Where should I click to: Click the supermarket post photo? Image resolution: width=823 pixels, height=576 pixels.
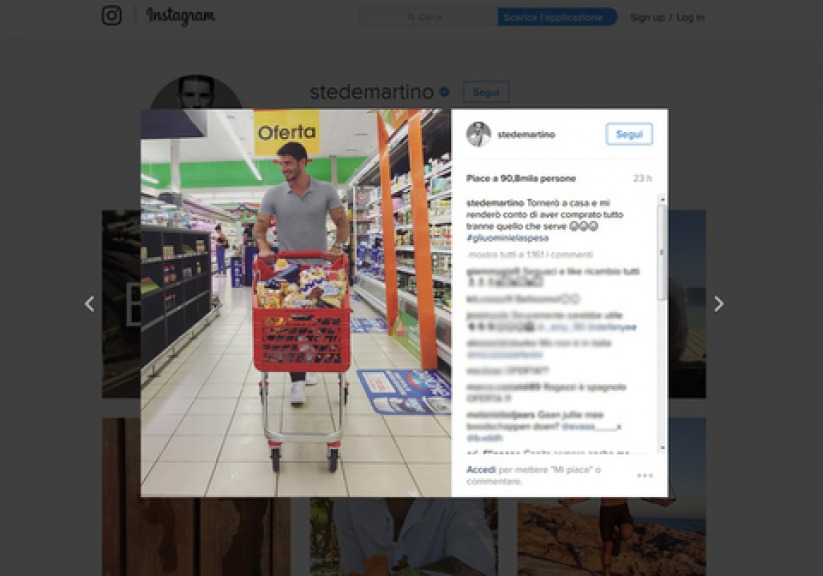[x=296, y=302]
